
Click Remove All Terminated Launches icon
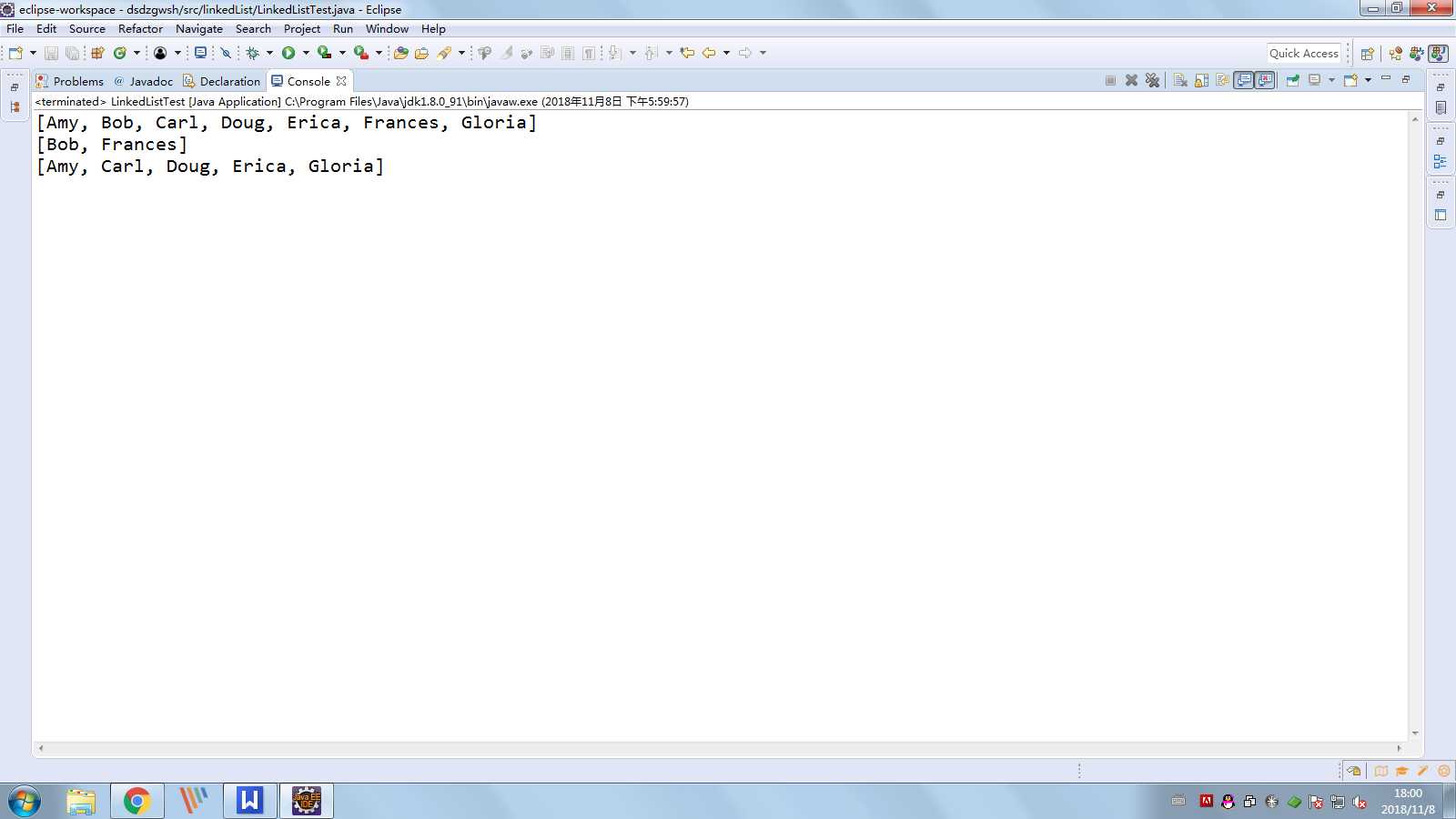click(x=1152, y=80)
